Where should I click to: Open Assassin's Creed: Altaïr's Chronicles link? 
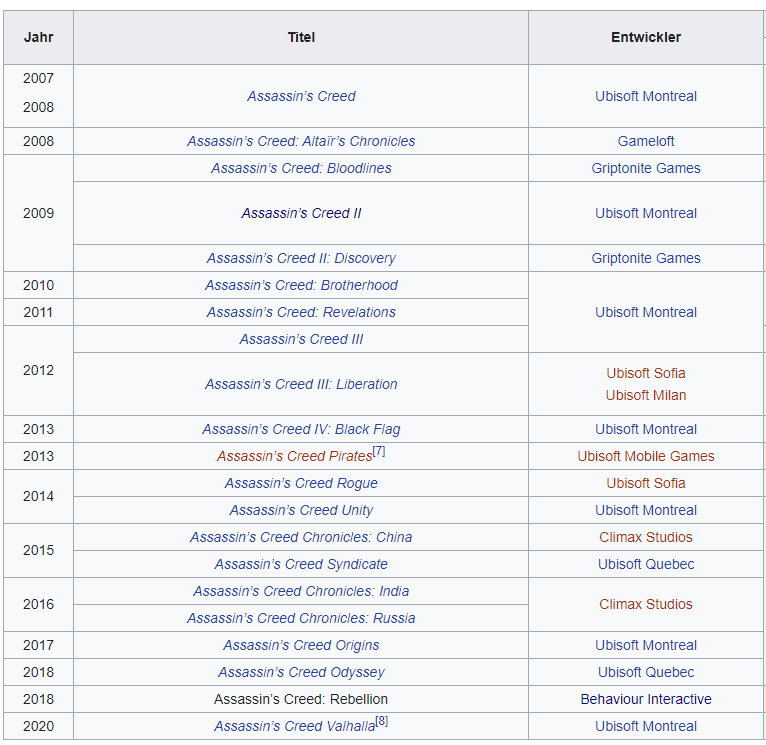coord(301,141)
